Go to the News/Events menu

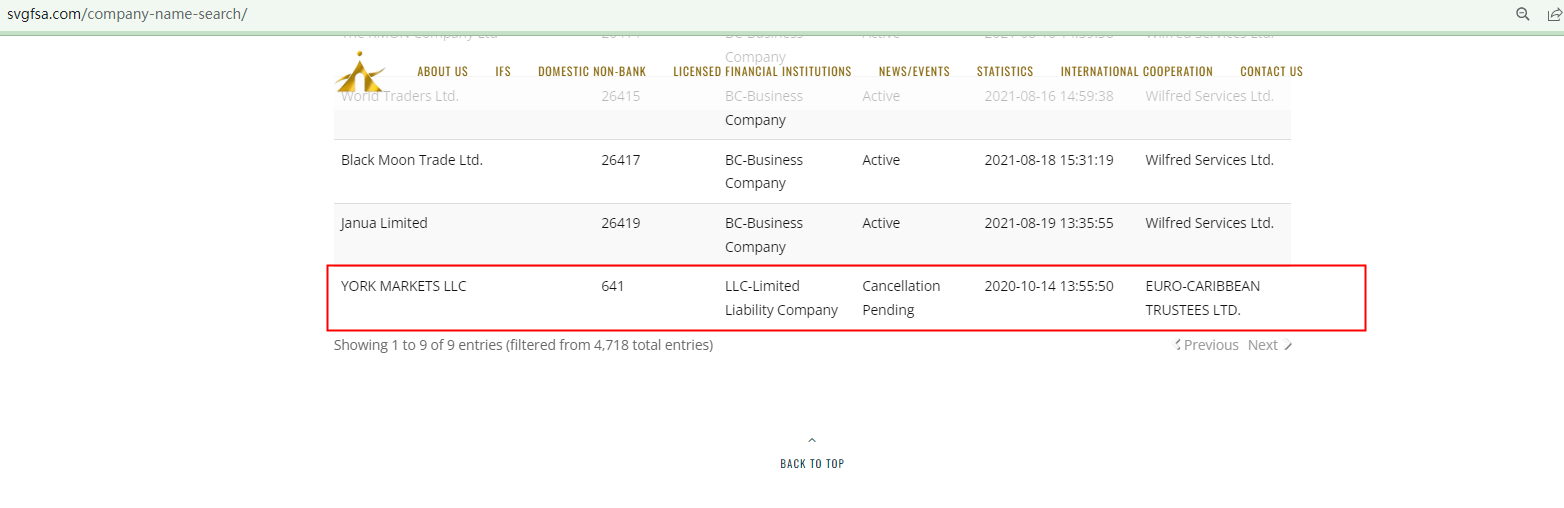(x=914, y=72)
